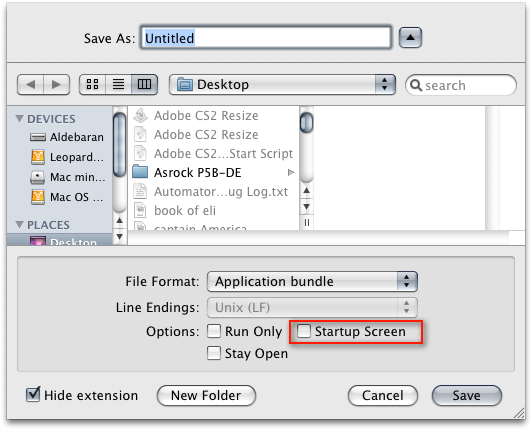This screenshot has width=532, height=430.
Task: Click the search field
Action: coord(461,85)
